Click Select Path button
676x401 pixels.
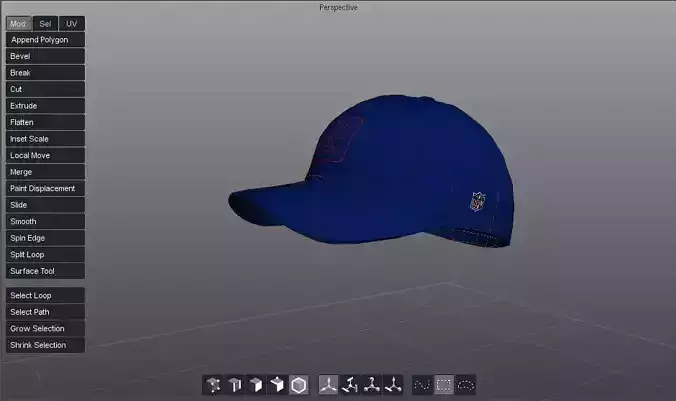click(45, 312)
